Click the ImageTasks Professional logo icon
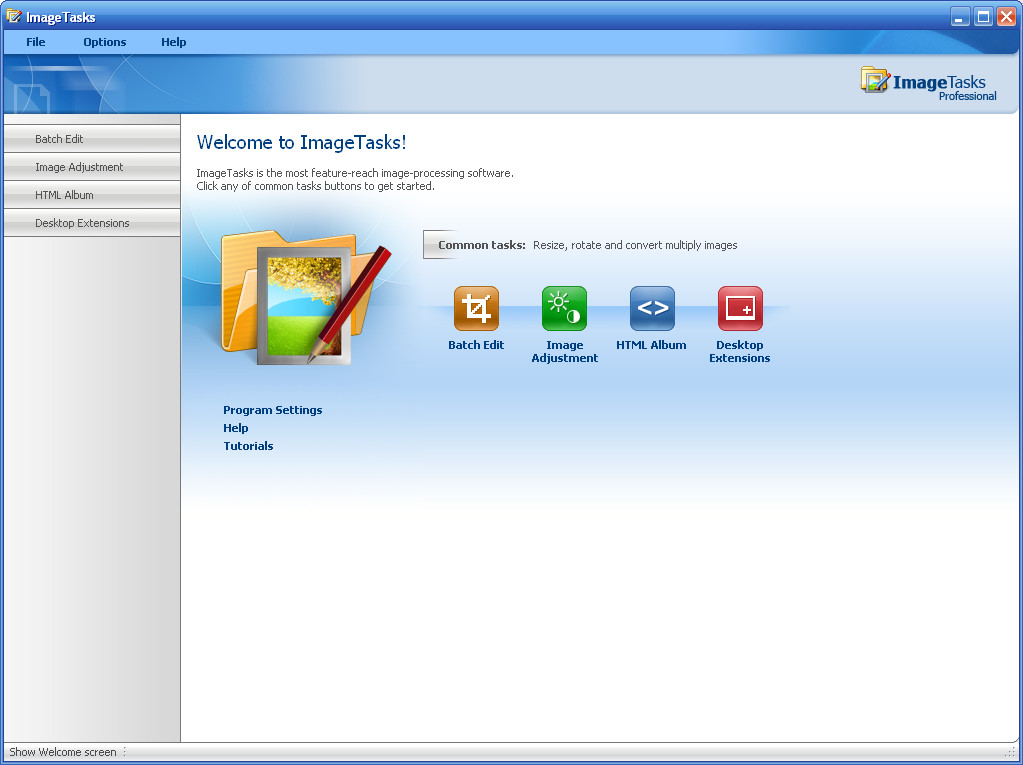 pos(875,80)
